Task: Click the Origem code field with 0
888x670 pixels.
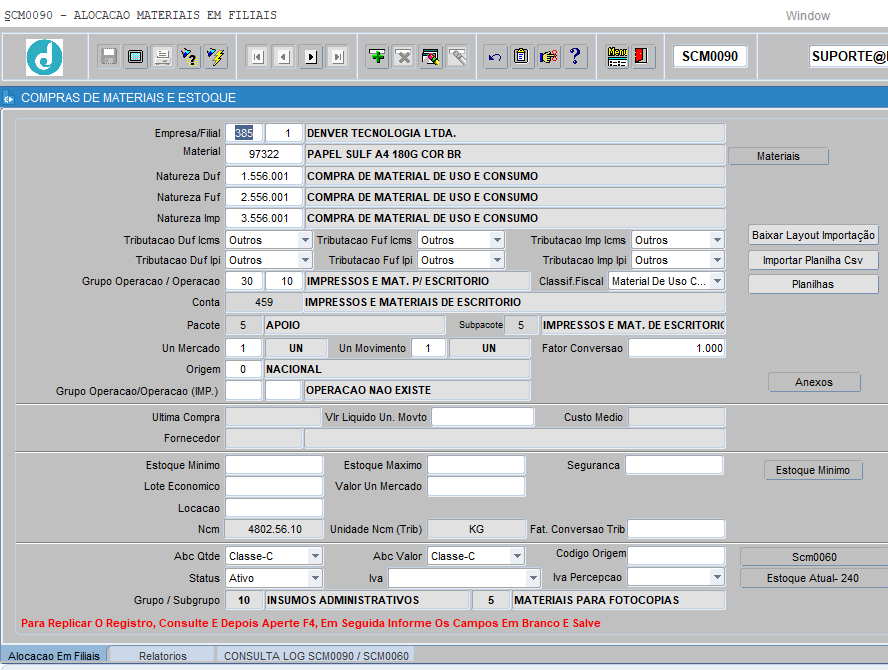Action: [x=244, y=369]
